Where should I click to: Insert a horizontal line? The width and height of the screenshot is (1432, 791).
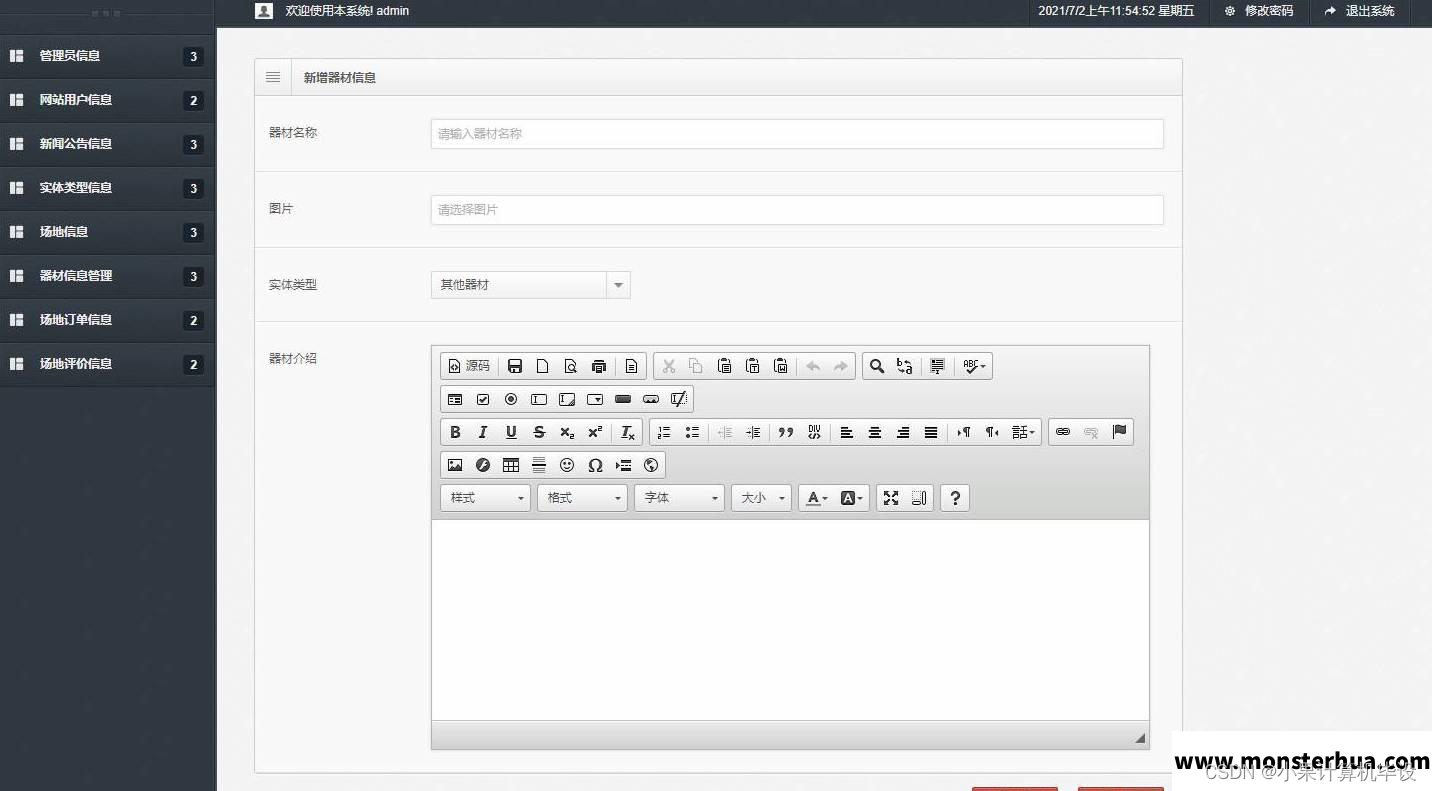539,465
